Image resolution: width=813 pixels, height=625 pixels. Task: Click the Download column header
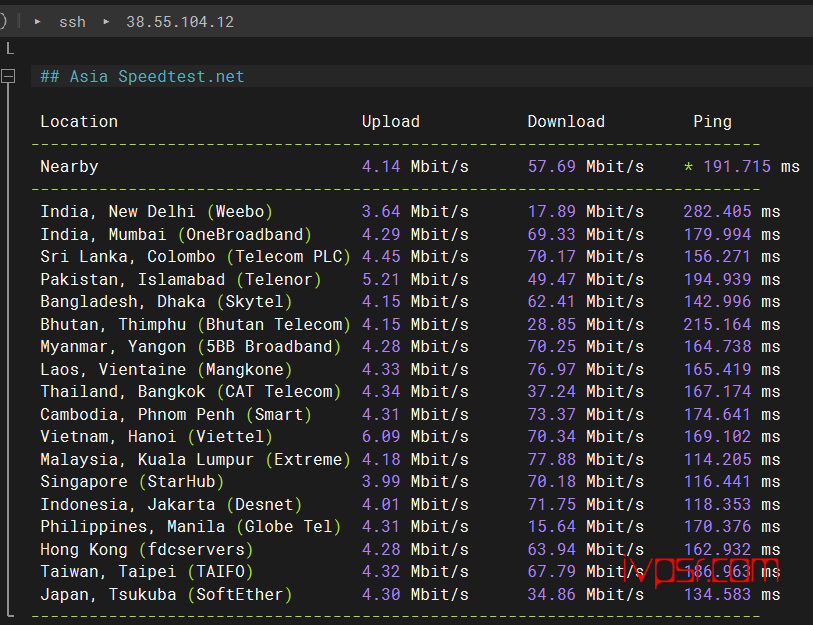click(566, 121)
